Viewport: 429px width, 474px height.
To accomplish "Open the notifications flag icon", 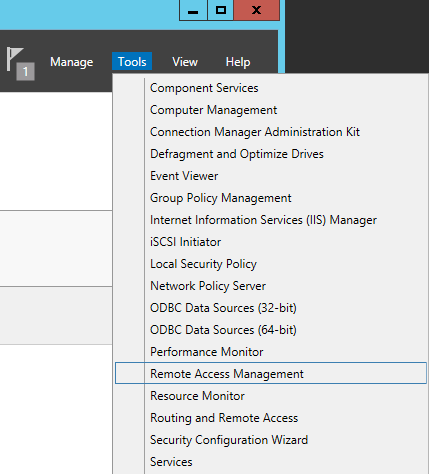I will tap(19, 63).
